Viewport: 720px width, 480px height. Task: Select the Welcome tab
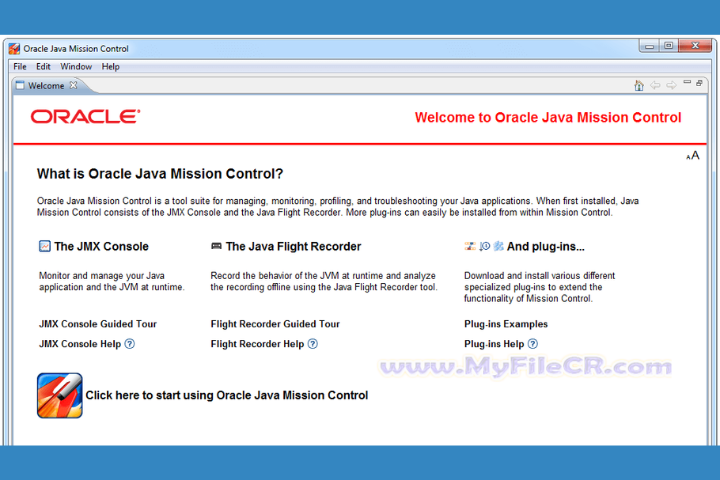click(x=46, y=85)
